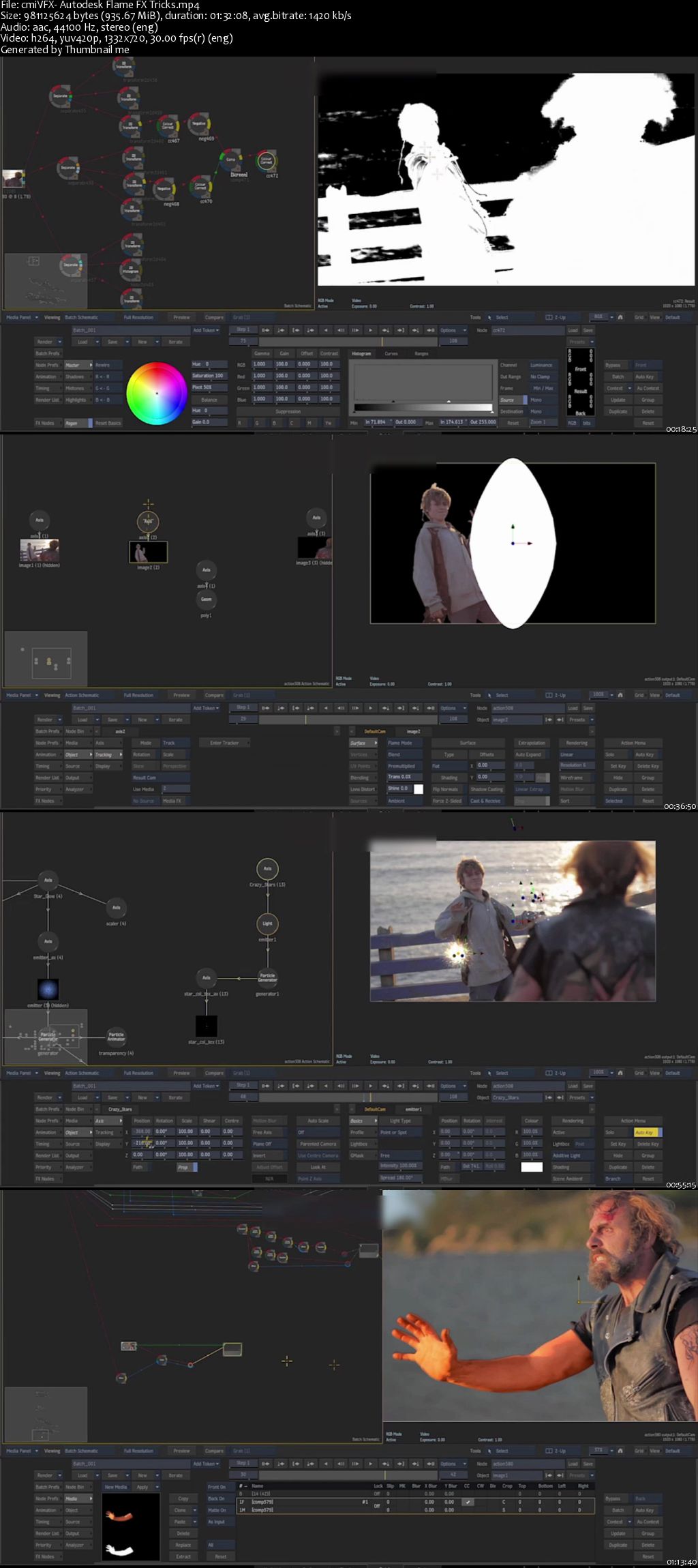Select the cc472 Colour Correct node
The image size is (698, 1568).
pos(267,160)
